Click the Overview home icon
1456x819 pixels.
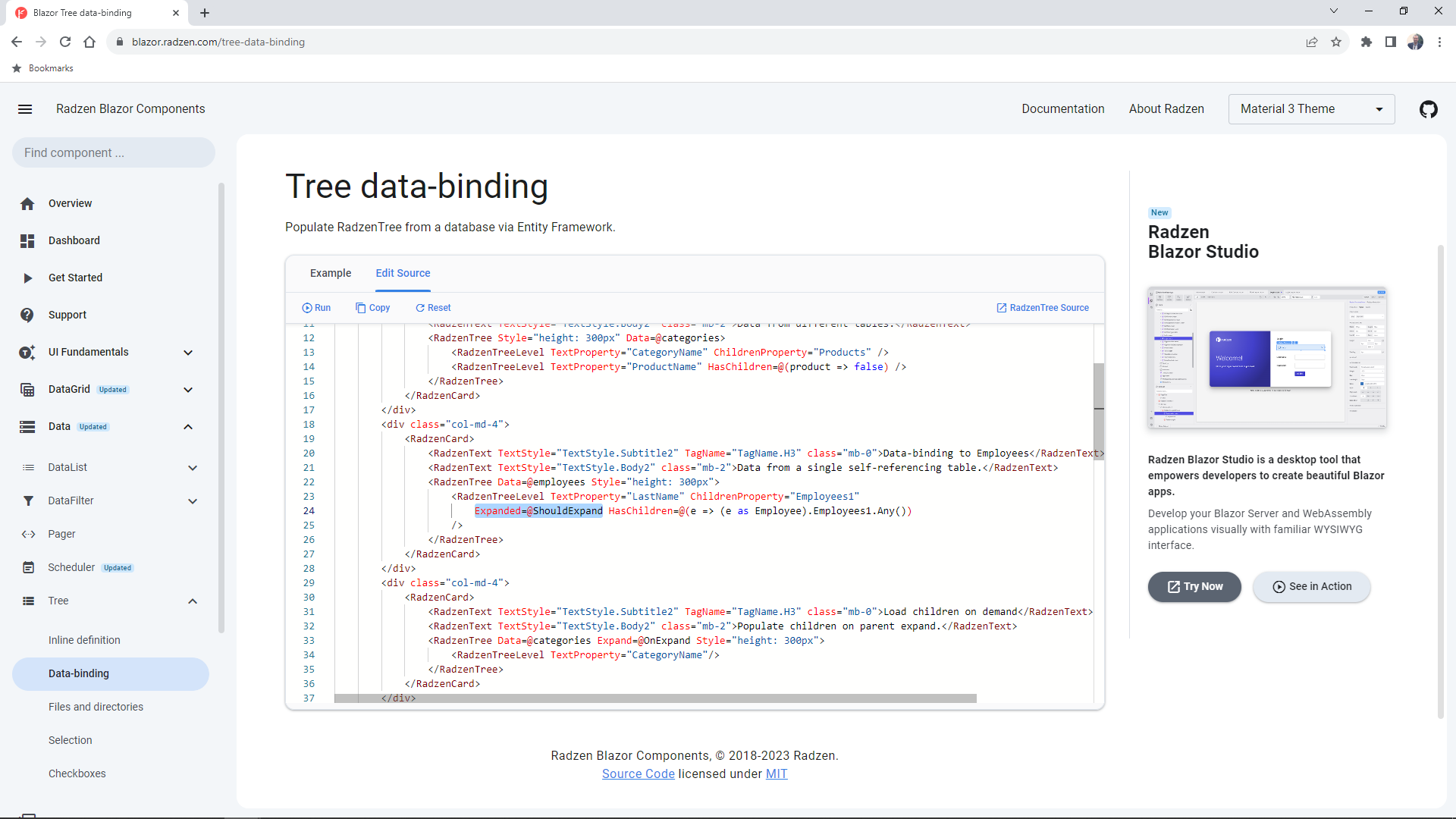tap(27, 203)
